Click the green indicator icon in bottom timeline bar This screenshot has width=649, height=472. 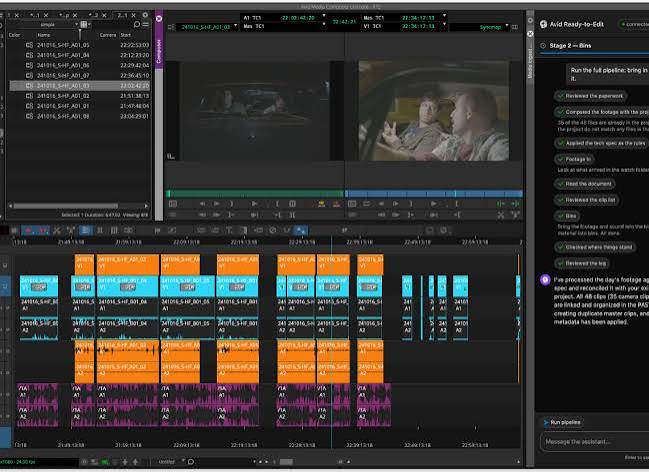pos(105,461)
